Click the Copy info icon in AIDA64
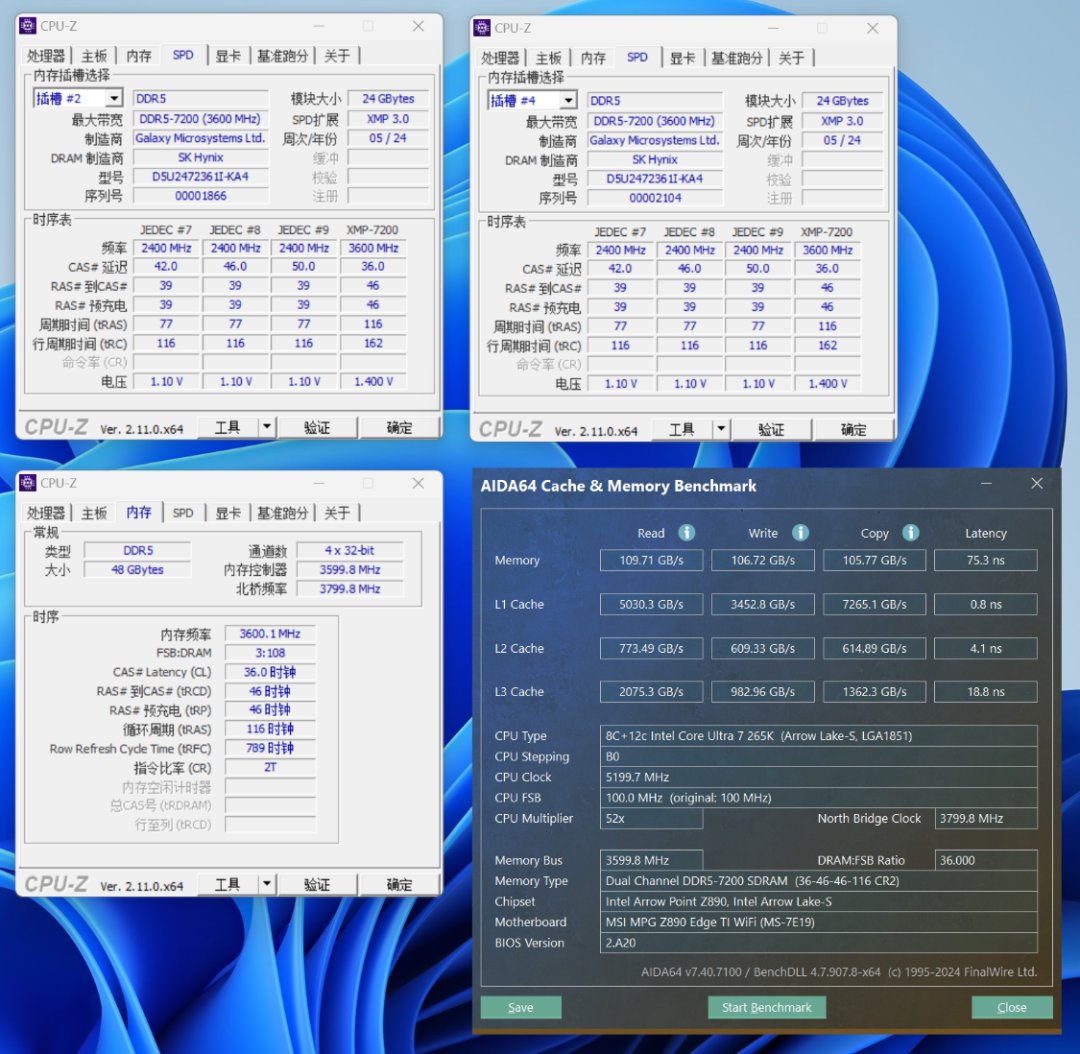Viewport: 1080px width, 1054px height. pyautogui.click(x=911, y=533)
